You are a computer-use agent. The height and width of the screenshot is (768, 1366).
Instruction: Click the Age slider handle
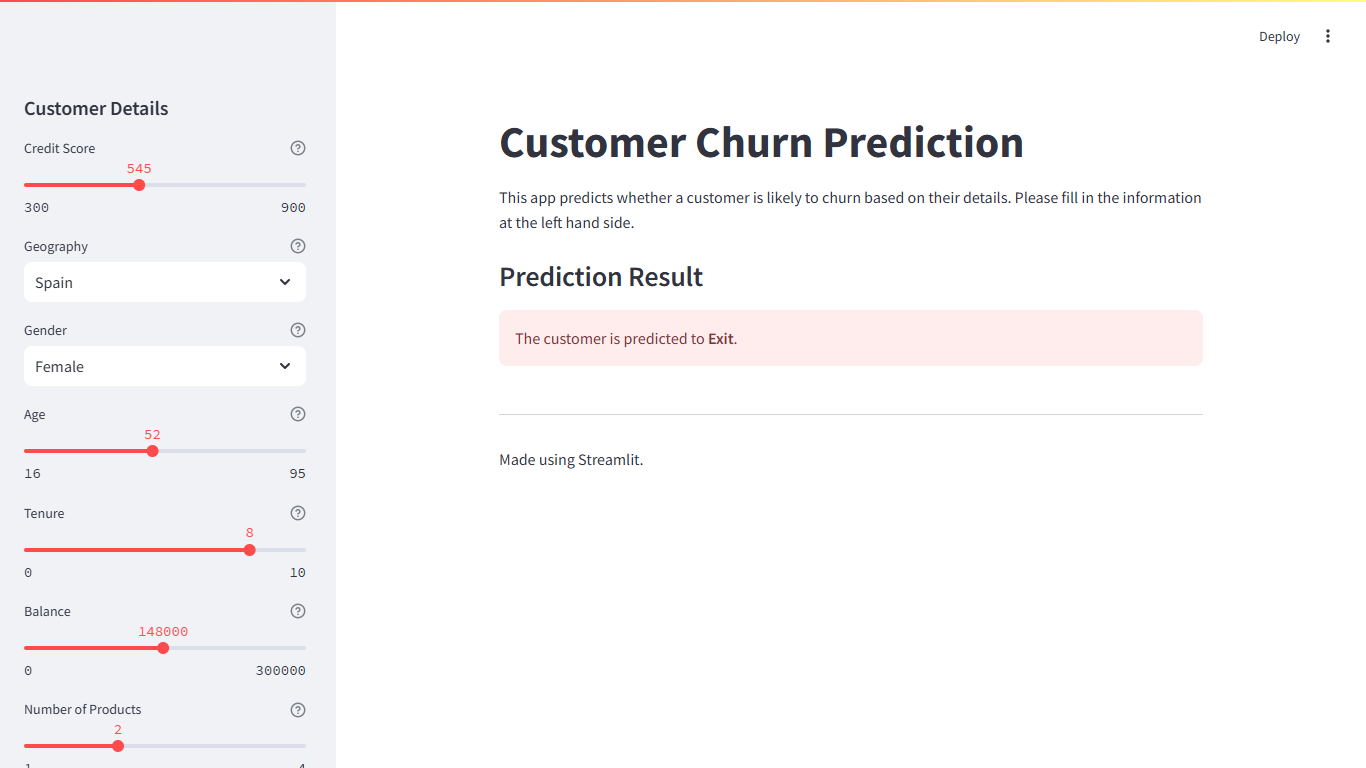coord(152,450)
